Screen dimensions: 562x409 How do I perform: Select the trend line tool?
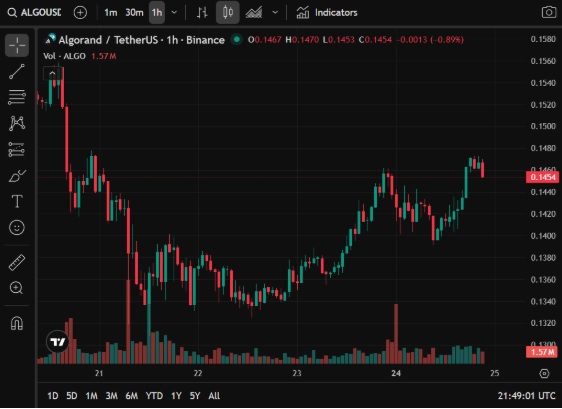(x=17, y=72)
